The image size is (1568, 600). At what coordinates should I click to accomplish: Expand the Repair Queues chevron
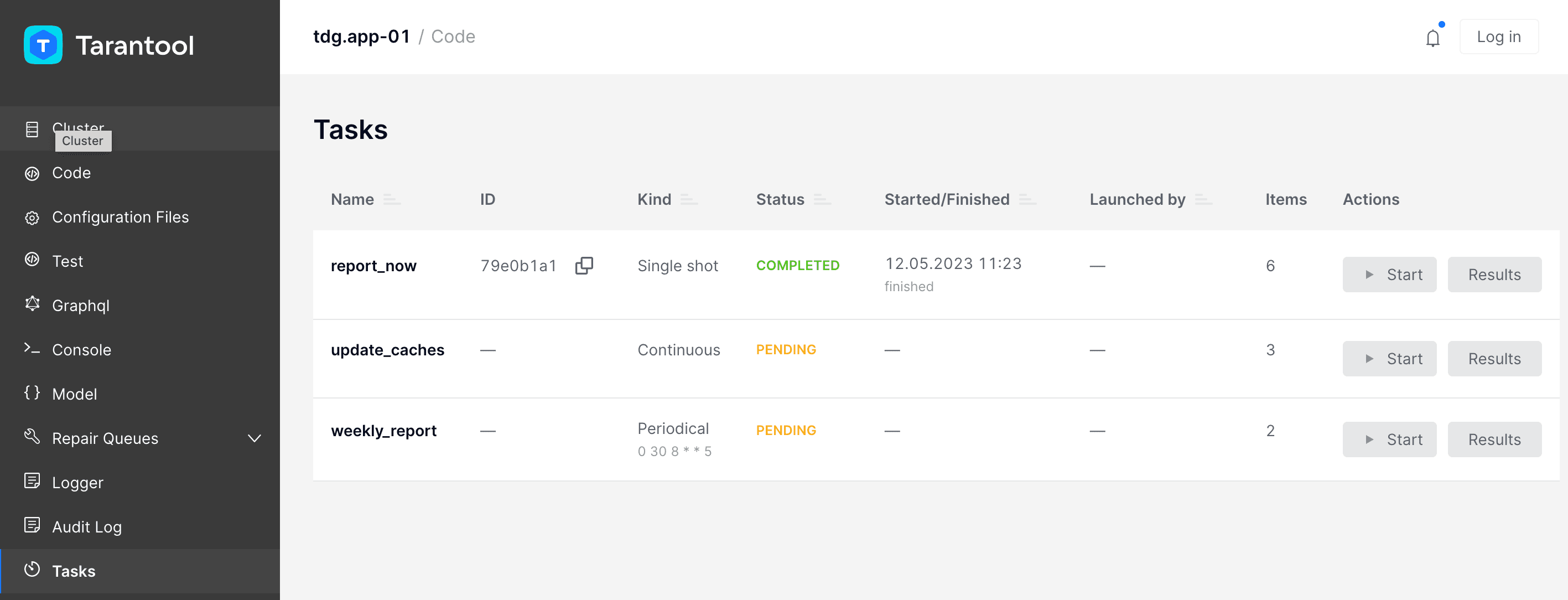click(255, 438)
